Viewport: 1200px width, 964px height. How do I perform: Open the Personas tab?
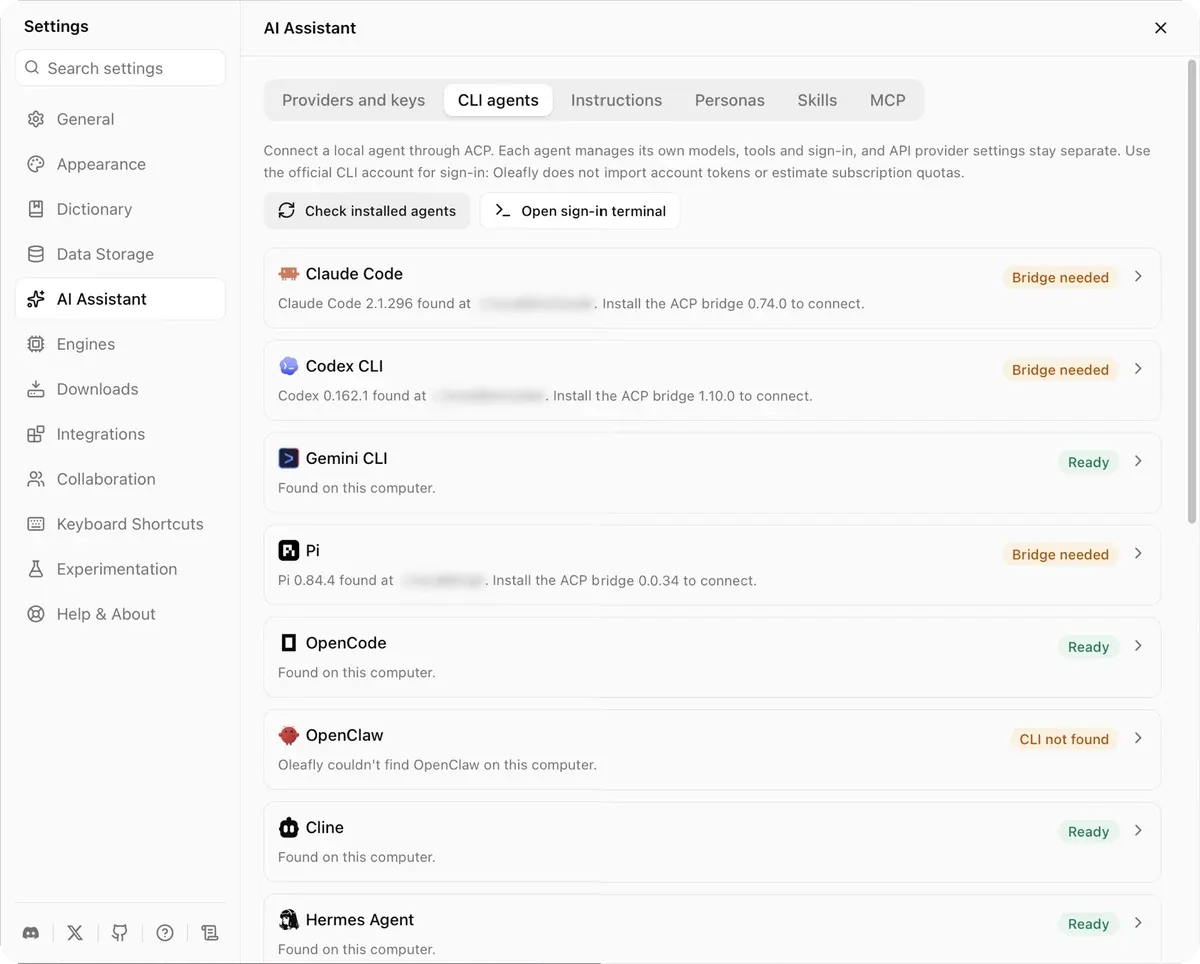point(730,100)
